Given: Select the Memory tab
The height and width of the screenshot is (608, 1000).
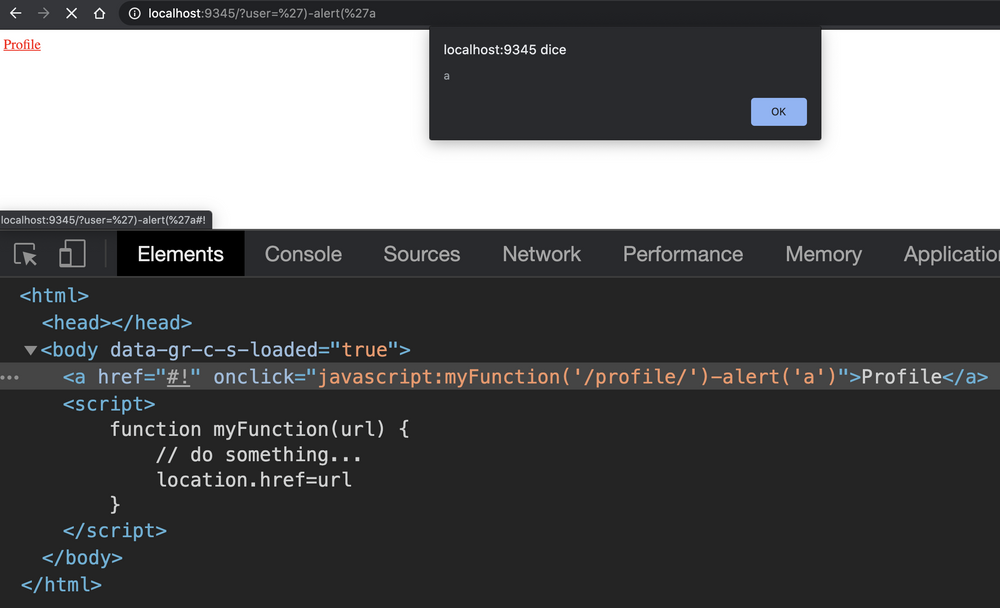Looking at the screenshot, I should tap(823, 254).
